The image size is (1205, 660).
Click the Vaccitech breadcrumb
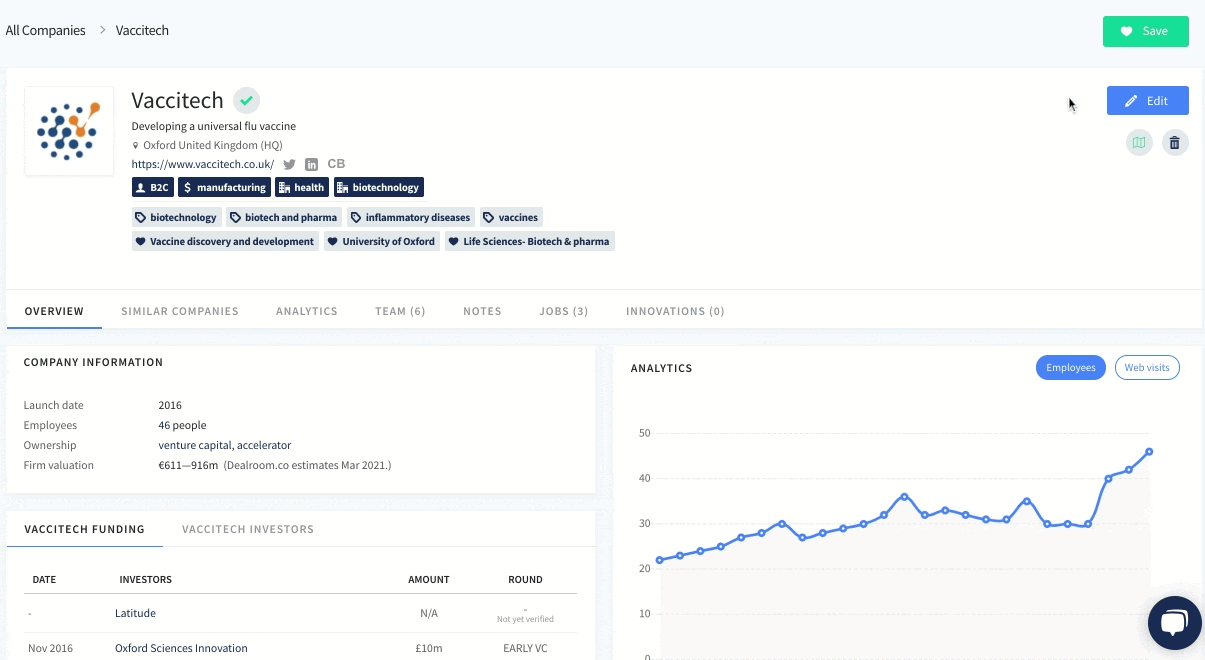[142, 31]
